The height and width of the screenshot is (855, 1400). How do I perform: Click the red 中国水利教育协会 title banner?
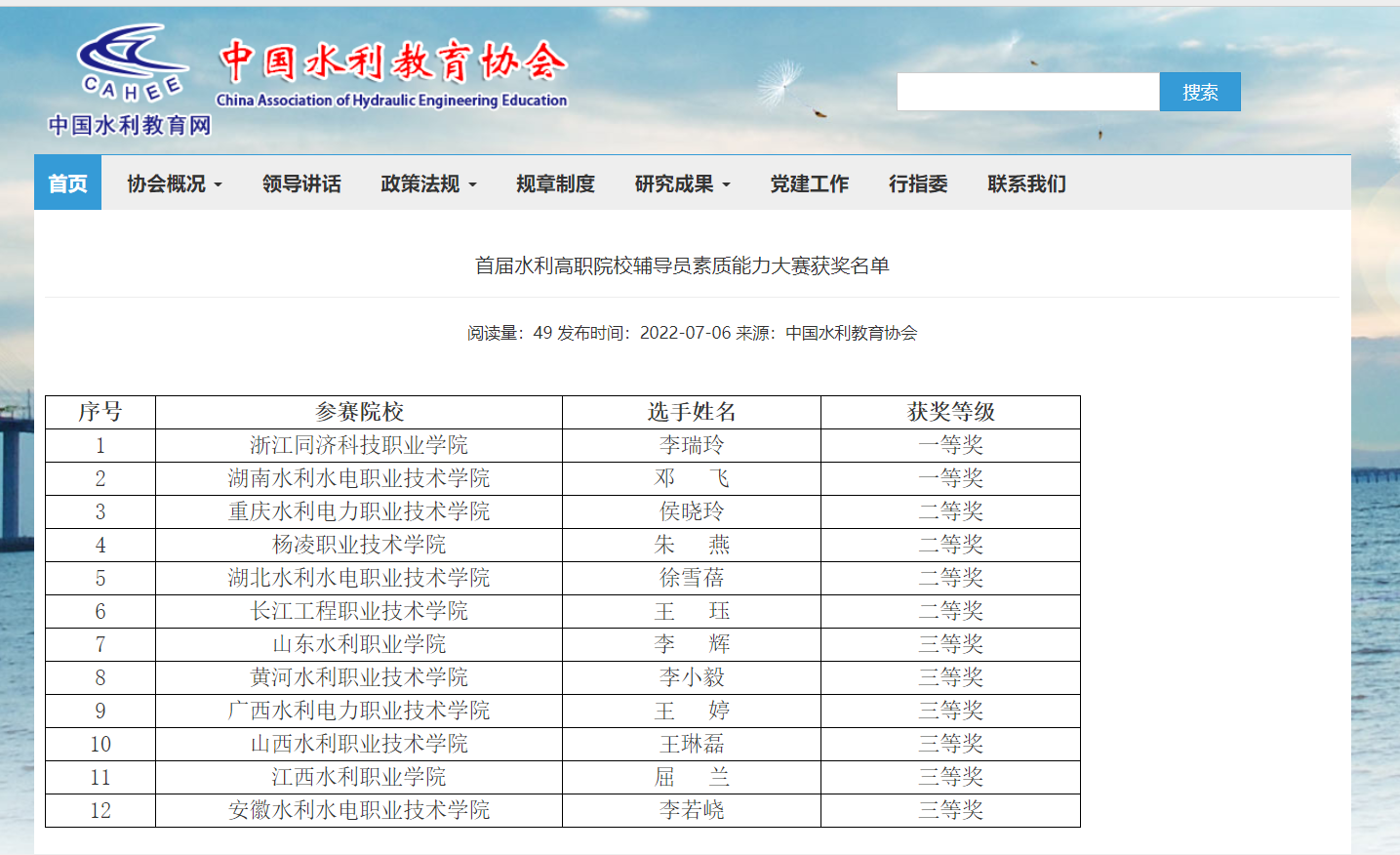pos(392,61)
